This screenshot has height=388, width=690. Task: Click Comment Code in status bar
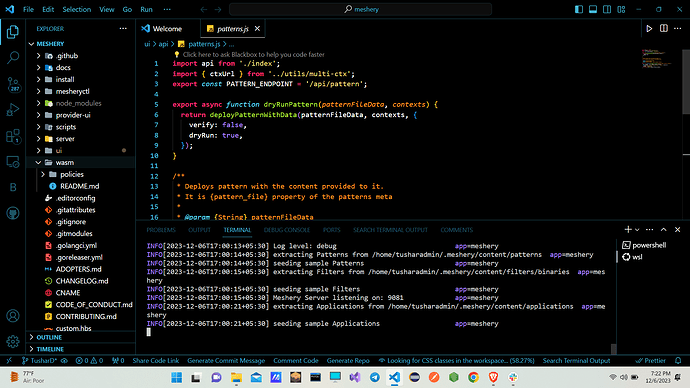[296, 360]
